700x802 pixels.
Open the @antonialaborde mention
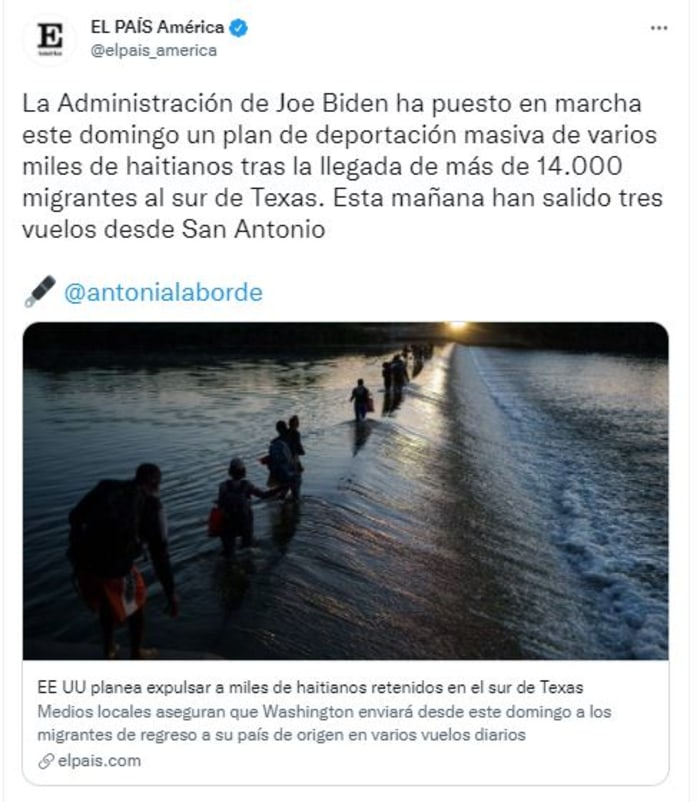pyautogui.click(x=163, y=293)
